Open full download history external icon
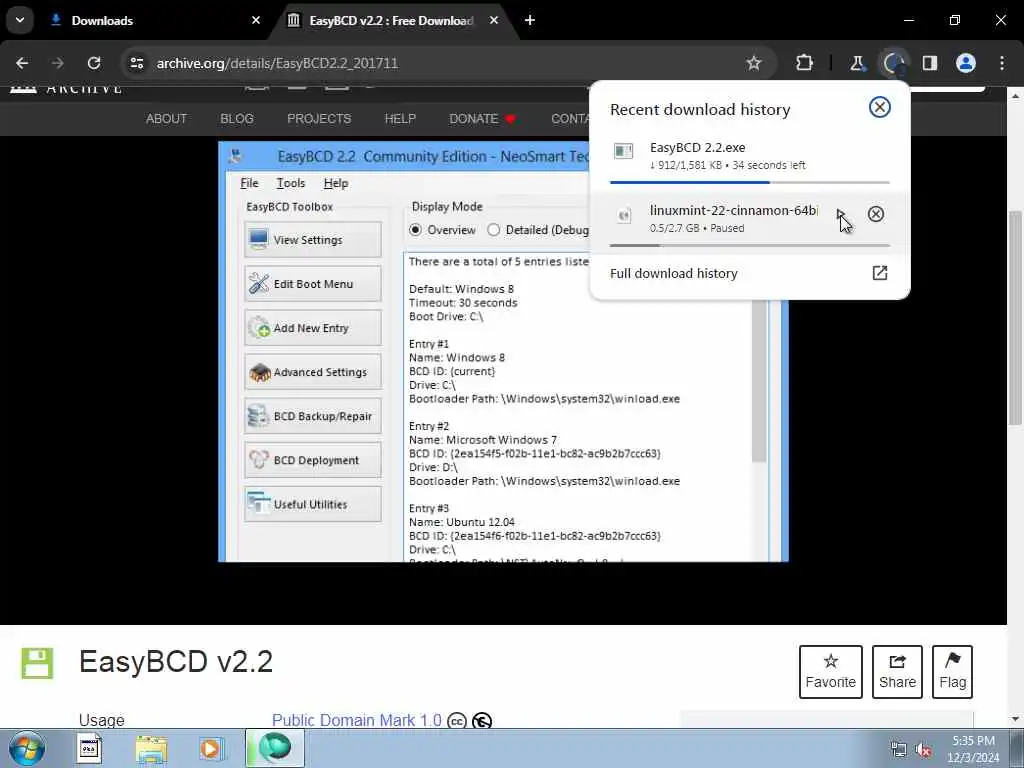This screenshot has width=1024, height=768. [x=880, y=273]
